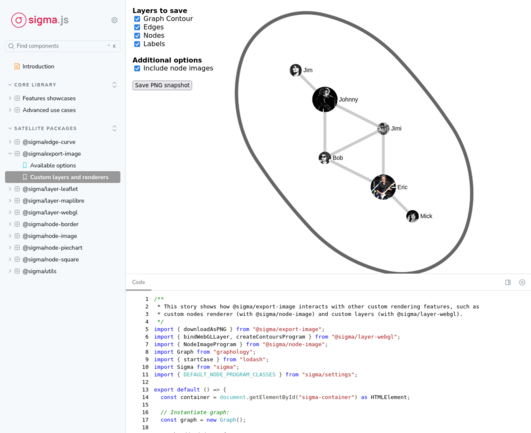Click the Mick node label

tap(426, 216)
